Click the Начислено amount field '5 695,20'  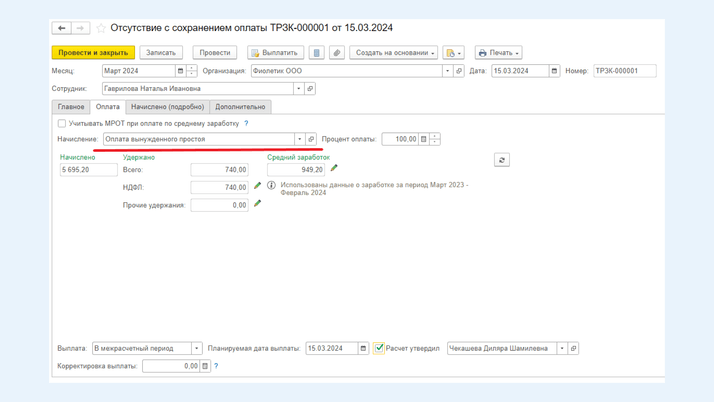pos(89,170)
